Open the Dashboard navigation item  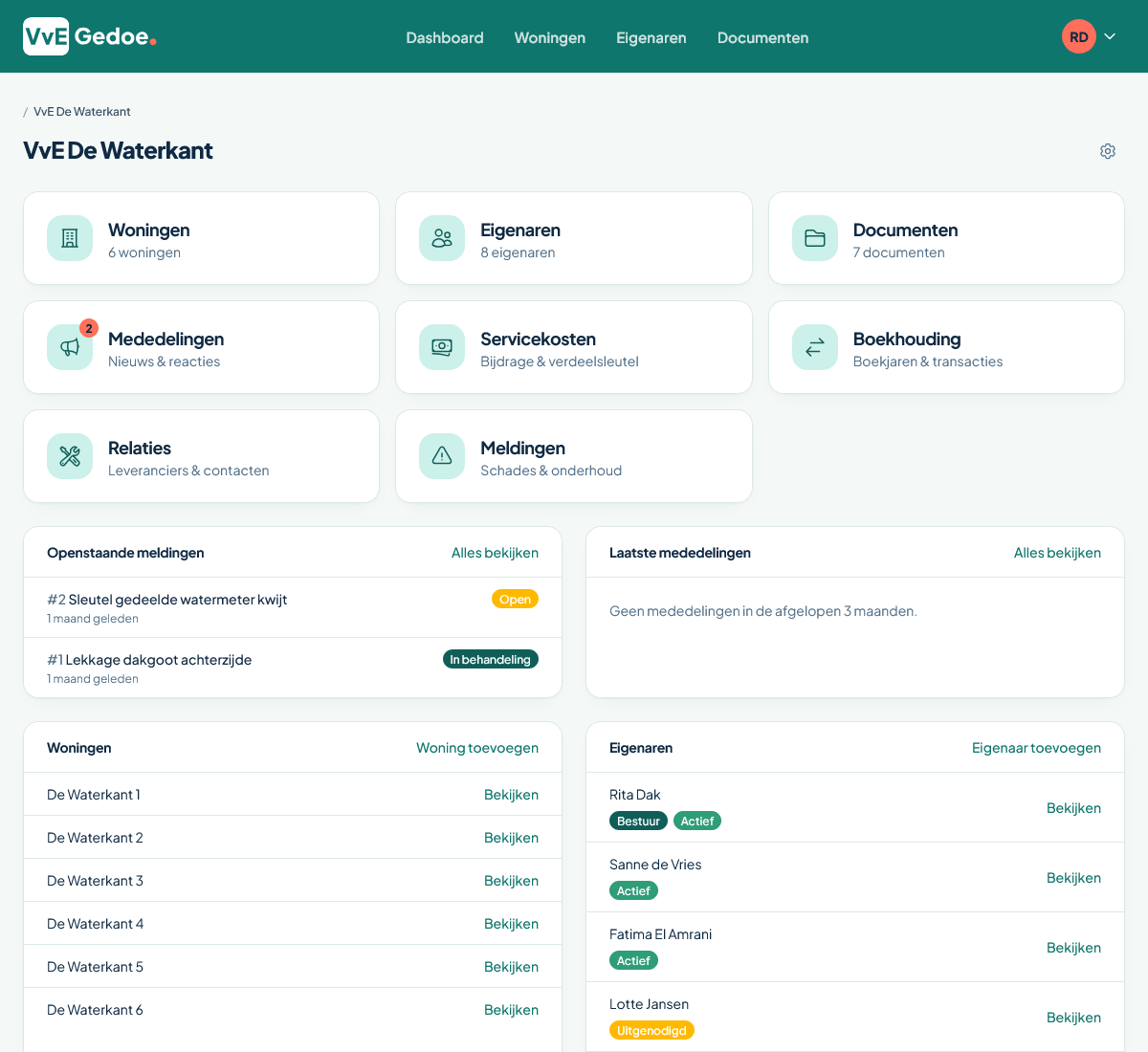click(x=445, y=37)
